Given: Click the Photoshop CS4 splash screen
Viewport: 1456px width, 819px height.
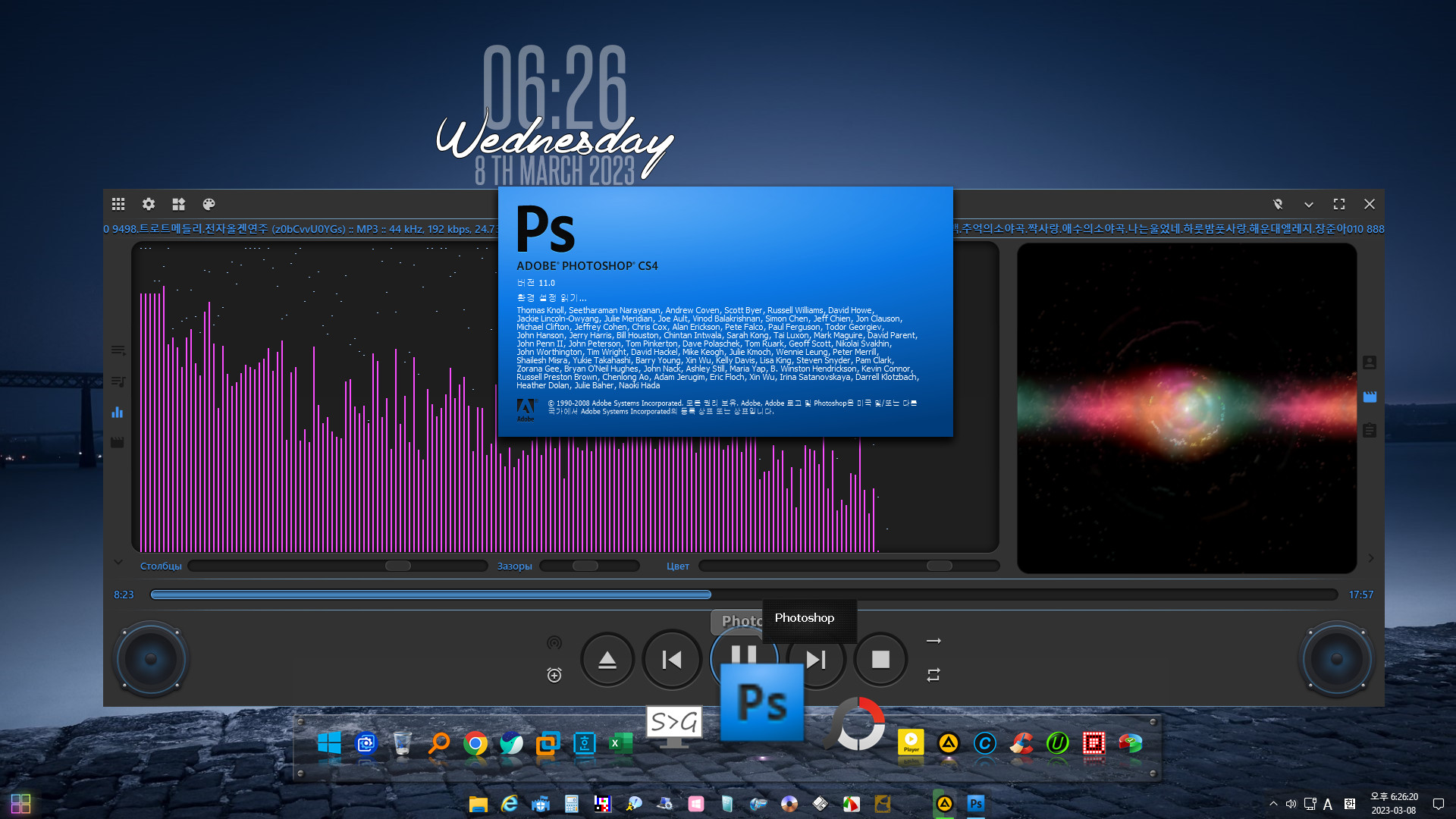Looking at the screenshot, I should tap(726, 312).
